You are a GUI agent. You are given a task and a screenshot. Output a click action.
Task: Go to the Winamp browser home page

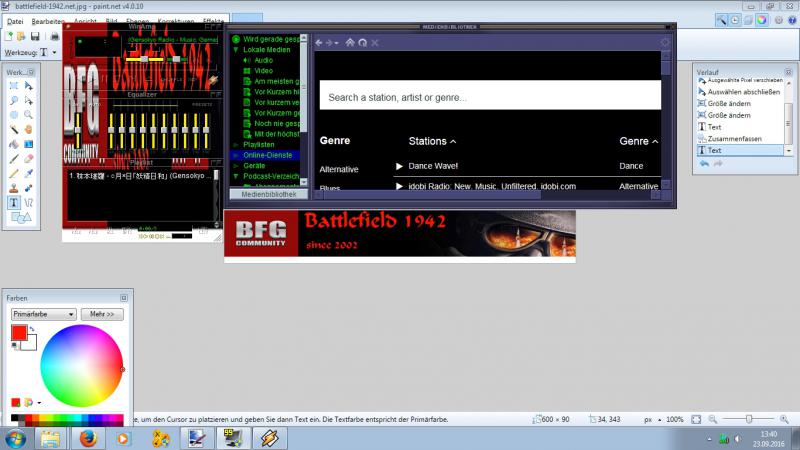[350, 43]
